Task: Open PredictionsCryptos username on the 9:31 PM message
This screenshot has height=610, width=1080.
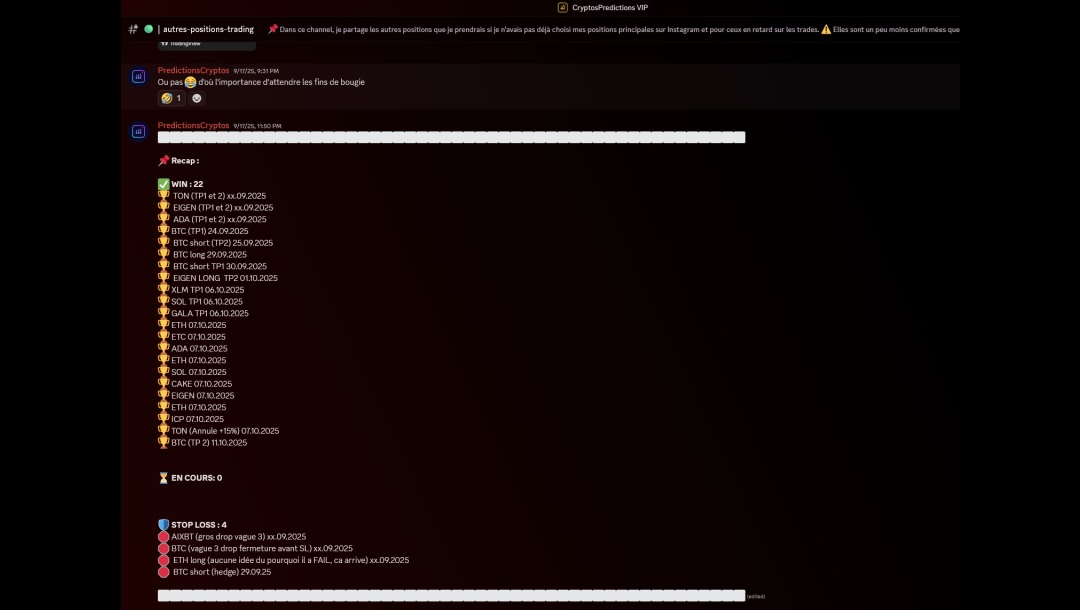Action: (194, 70)
